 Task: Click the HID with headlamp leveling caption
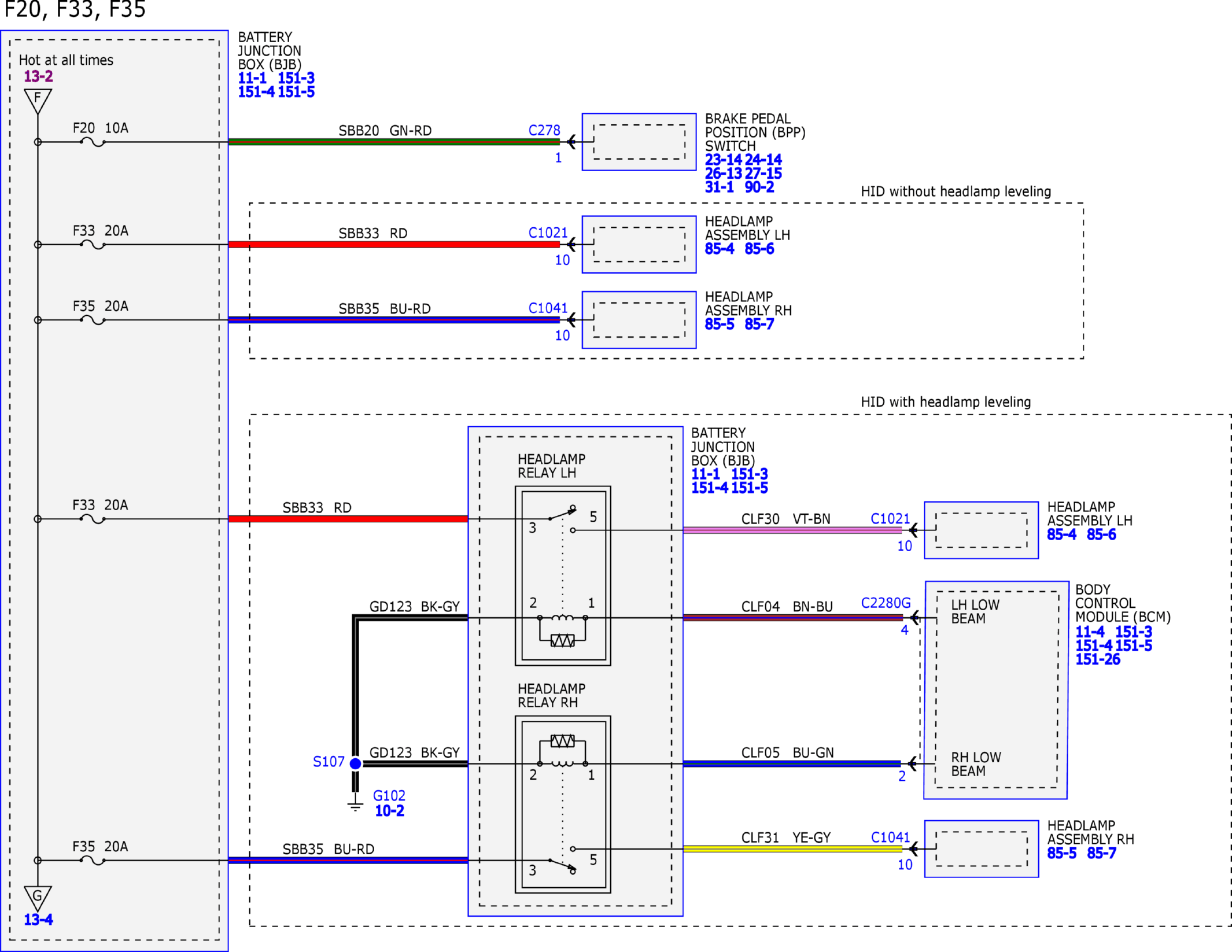click(946, 402)
